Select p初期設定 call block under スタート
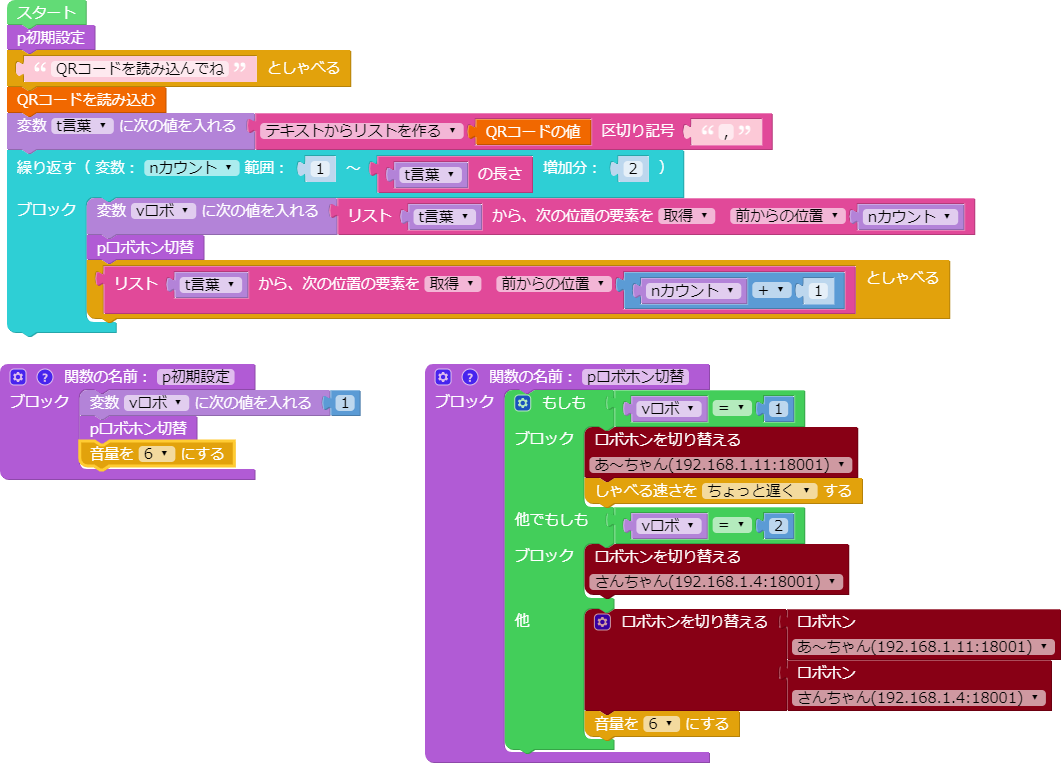1061x763 pixels. click(51, 37)
